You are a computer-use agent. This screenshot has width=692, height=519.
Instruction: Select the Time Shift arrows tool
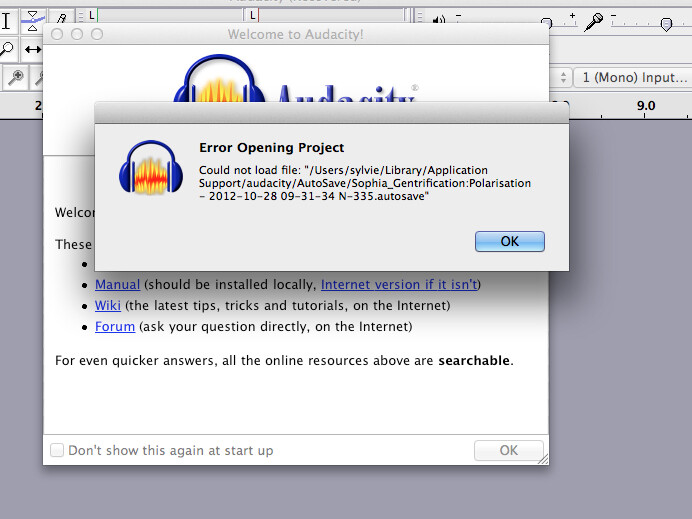tap(32, 49)
